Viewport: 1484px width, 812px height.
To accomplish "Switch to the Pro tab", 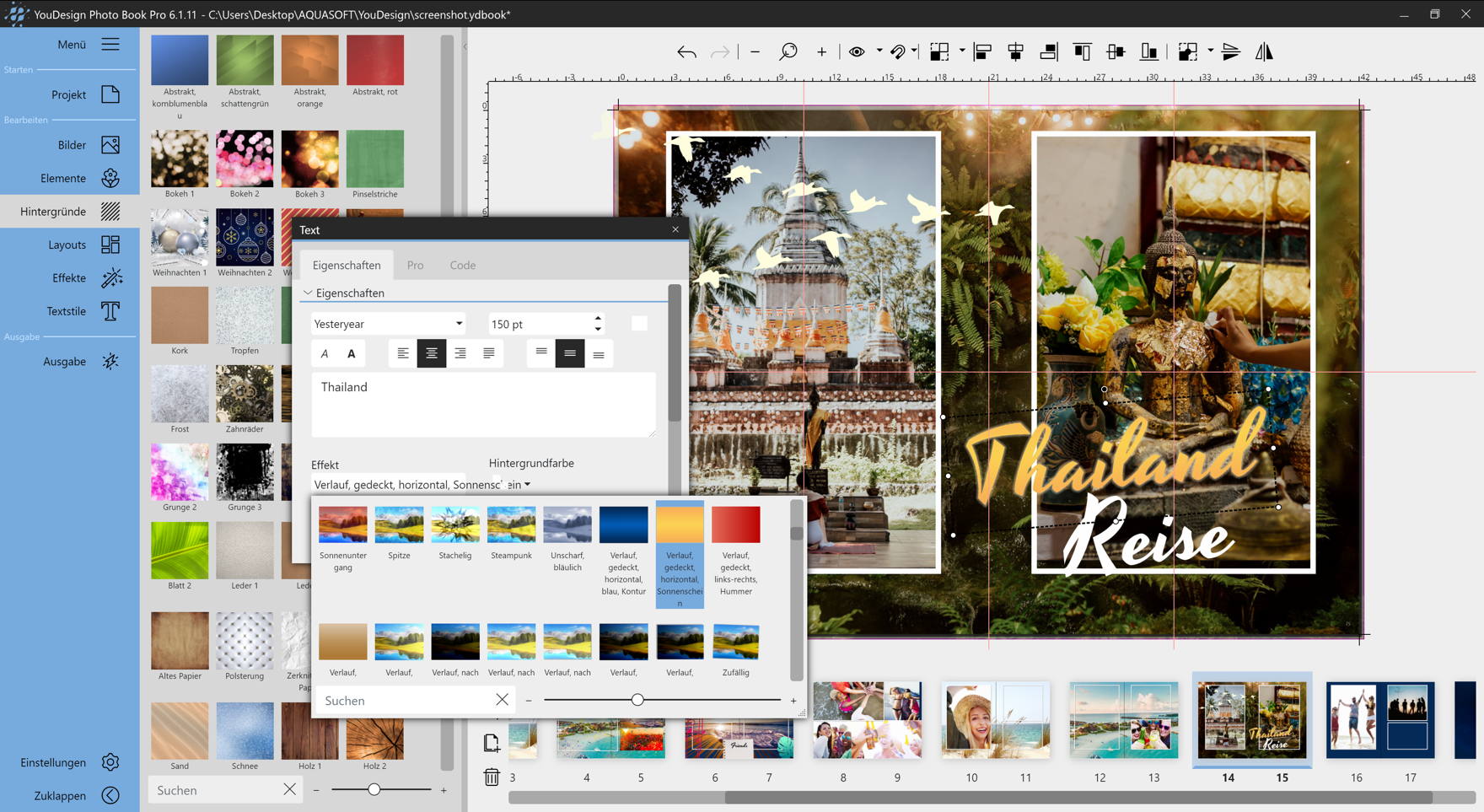I will click(415, 265).
